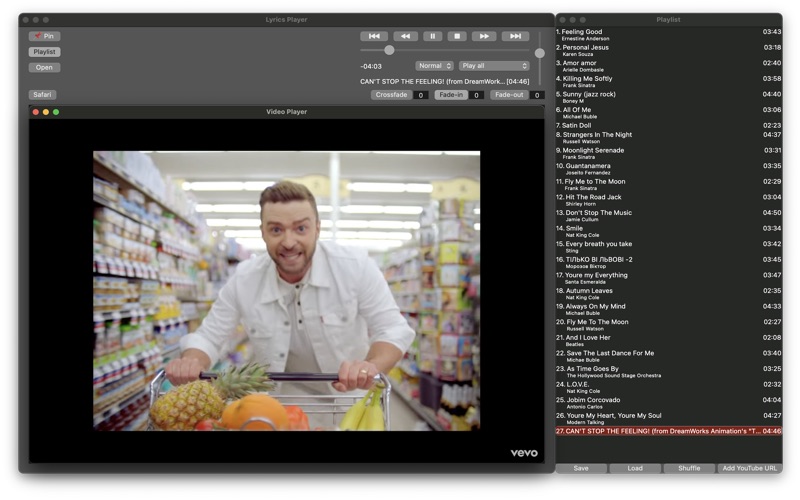This screenshot has height=500, width=800.
Task: Skip to the previous track
Action: pos(374,36)
